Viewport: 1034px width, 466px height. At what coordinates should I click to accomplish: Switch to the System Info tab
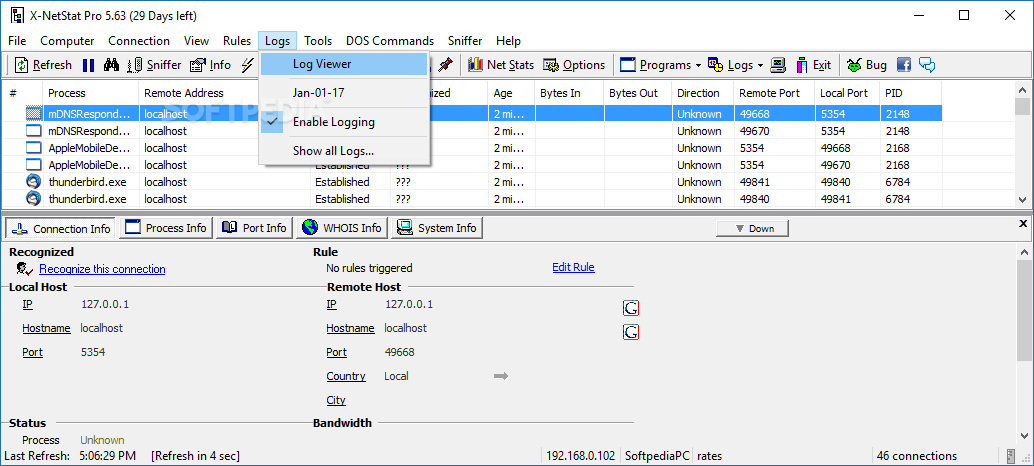point(437,228)
